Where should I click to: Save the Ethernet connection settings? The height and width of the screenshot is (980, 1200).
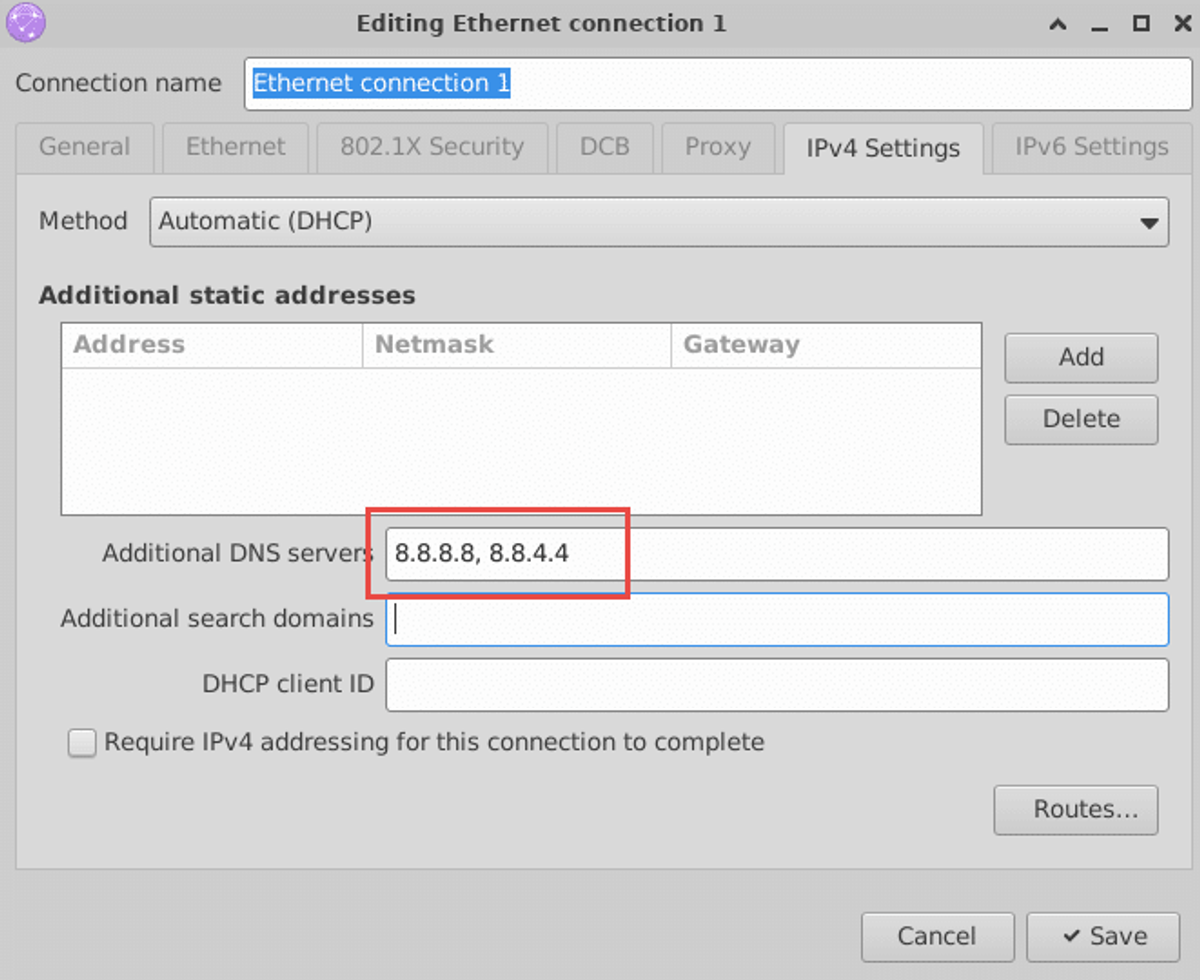point(1103,937)
